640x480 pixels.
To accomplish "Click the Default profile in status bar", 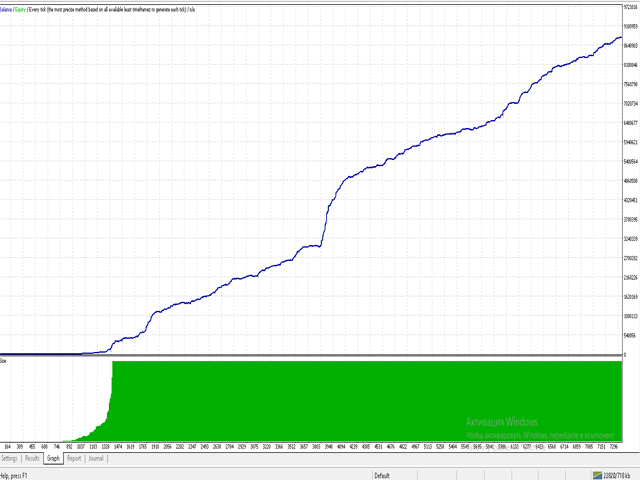I will (x=382, y=475).
